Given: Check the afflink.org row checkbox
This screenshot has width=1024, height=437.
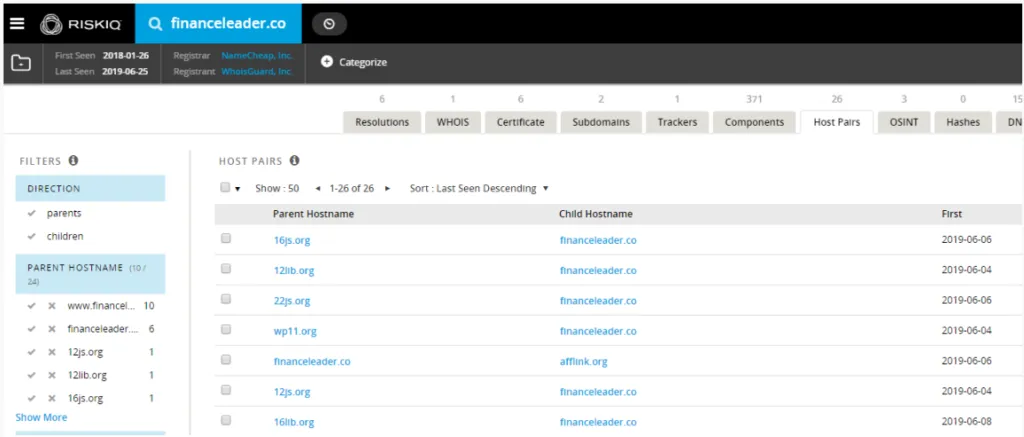Looking at the screenshot, I should tap(226, 360).
